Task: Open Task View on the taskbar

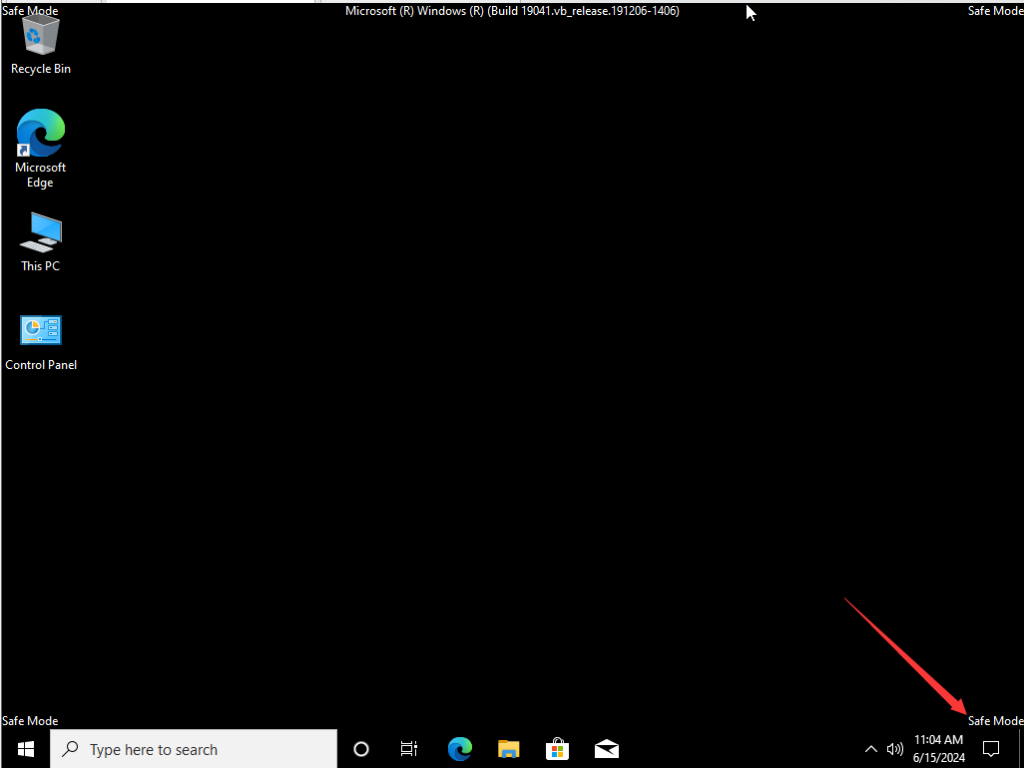Action: coord(409,749)
